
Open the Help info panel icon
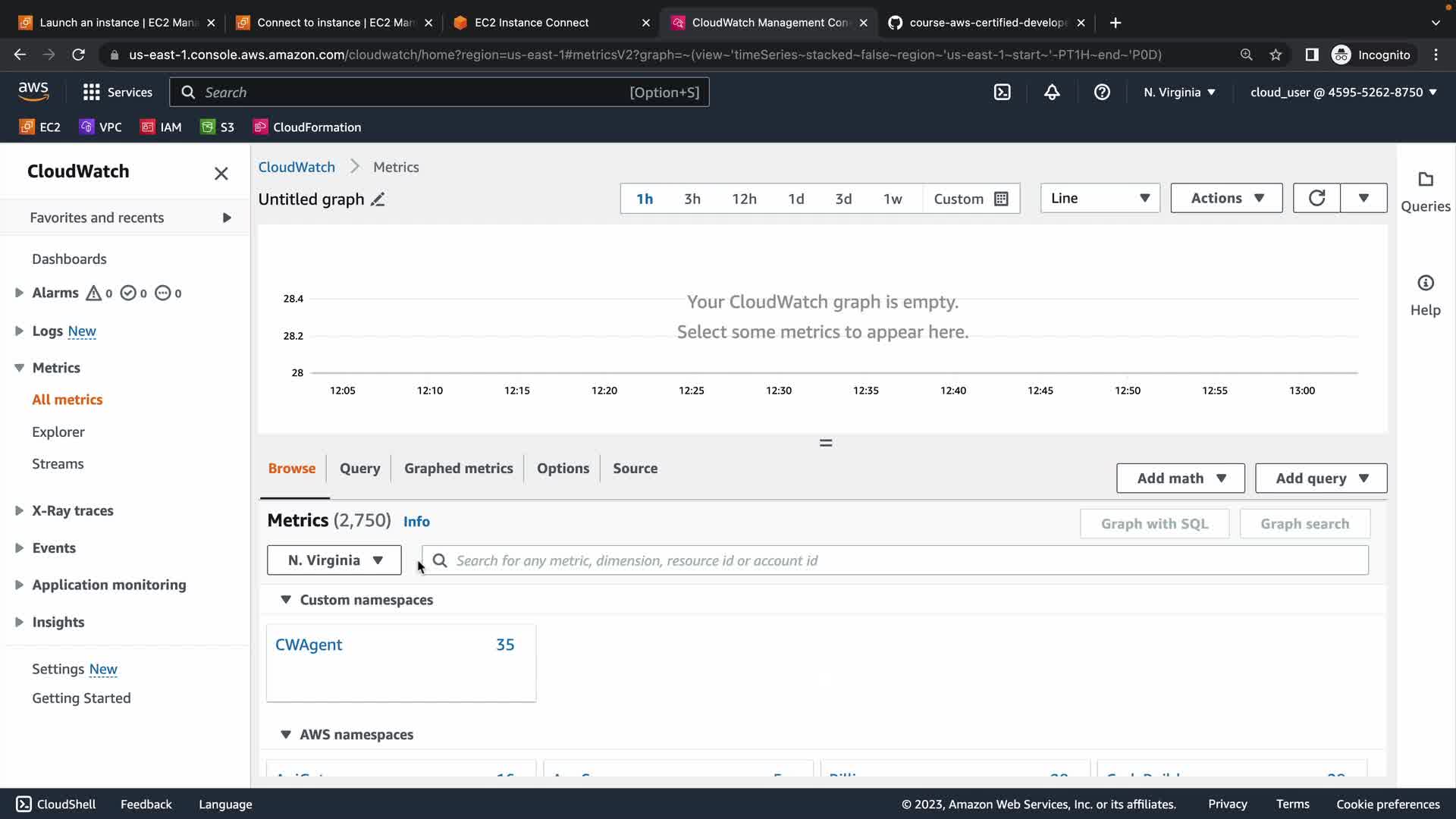point(1425,284)
